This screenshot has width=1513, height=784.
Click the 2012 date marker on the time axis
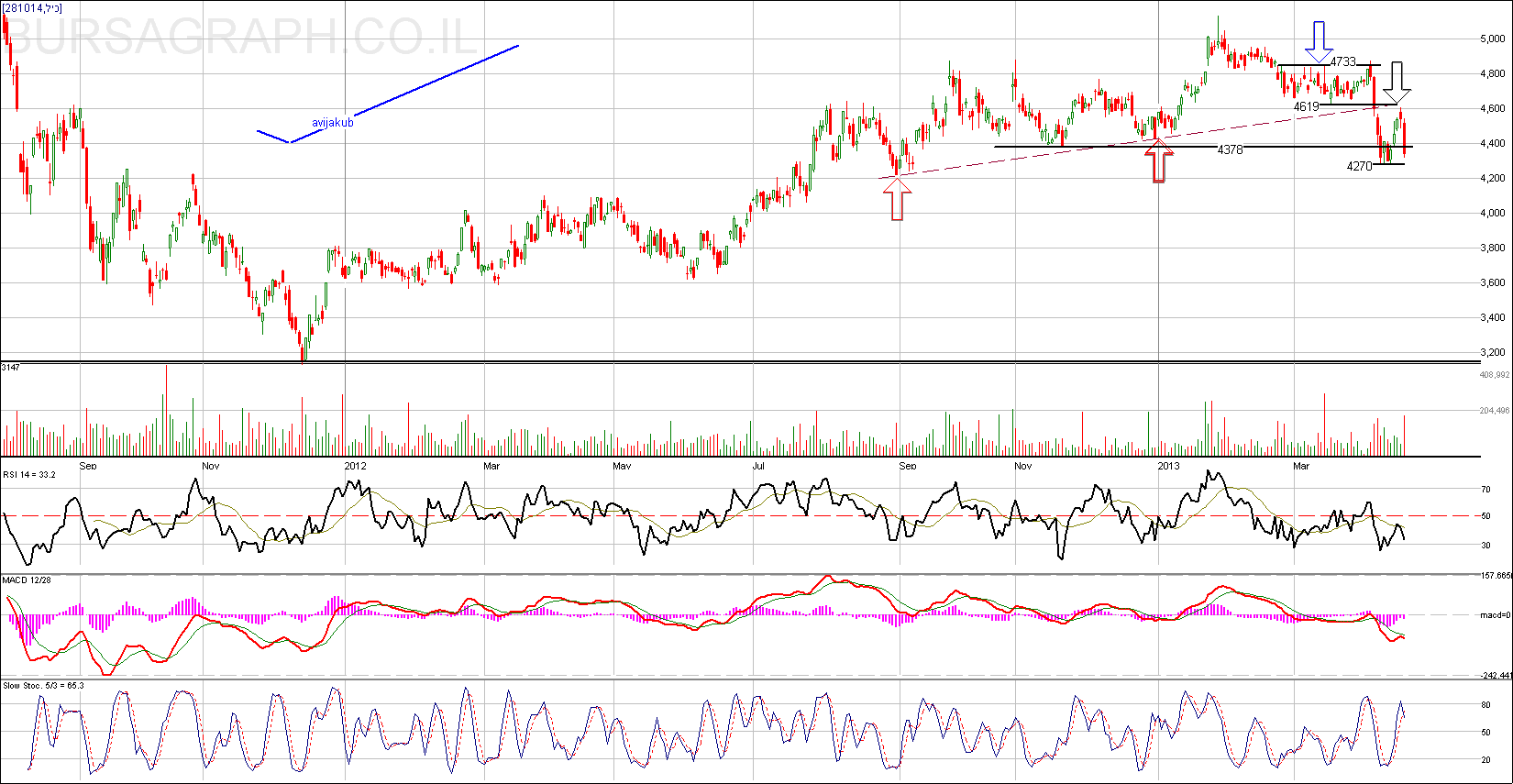click(x=355, y=466)
